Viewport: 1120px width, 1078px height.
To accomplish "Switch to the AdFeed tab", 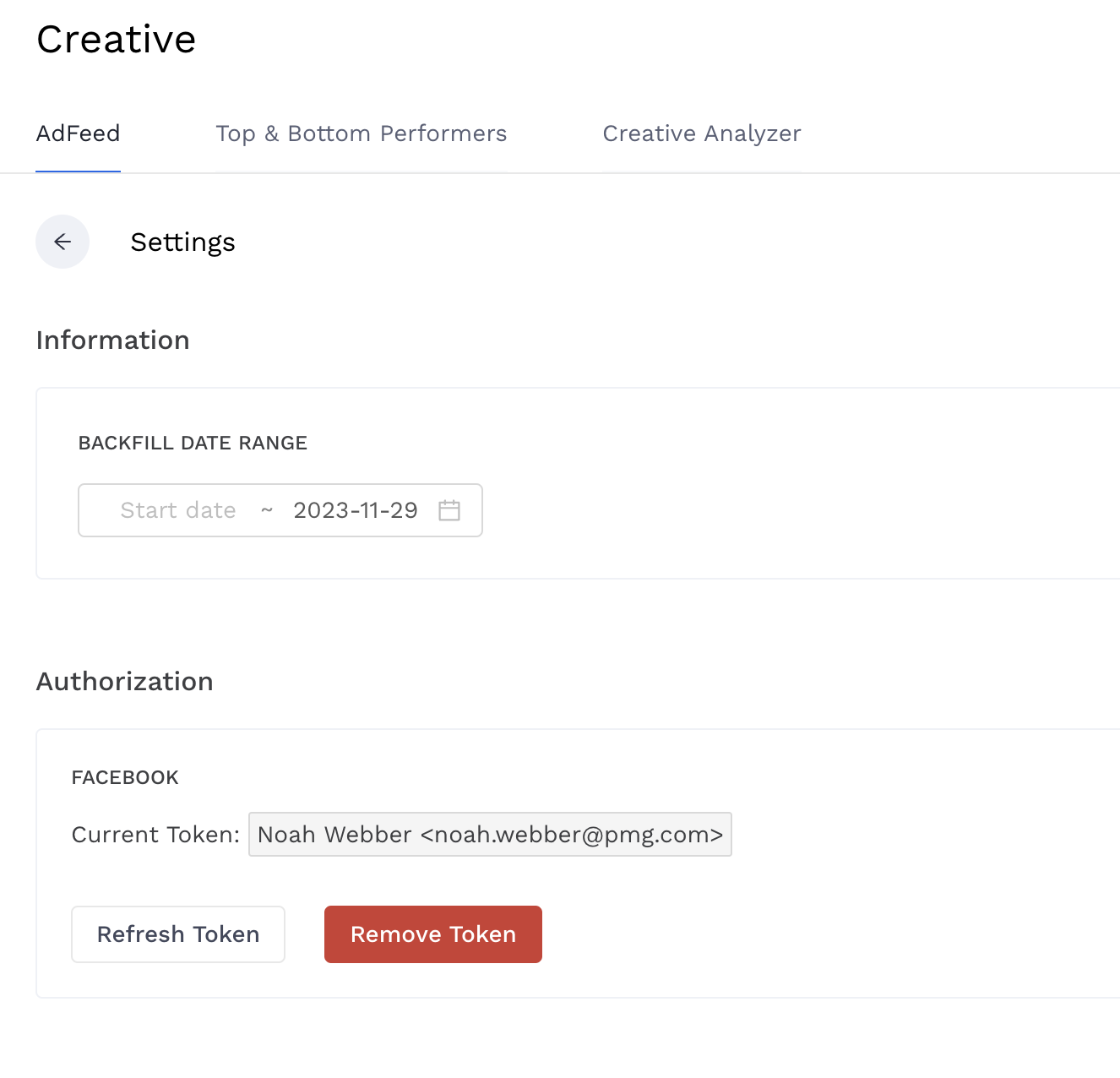I will [x=78, y=133].
